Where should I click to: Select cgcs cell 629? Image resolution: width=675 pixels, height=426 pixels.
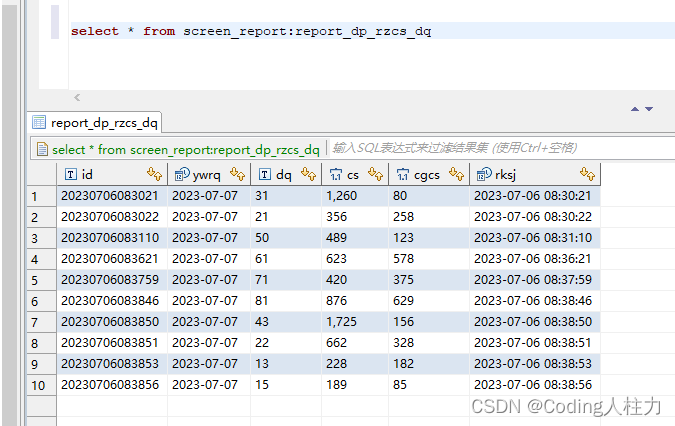tap(429, 301)
